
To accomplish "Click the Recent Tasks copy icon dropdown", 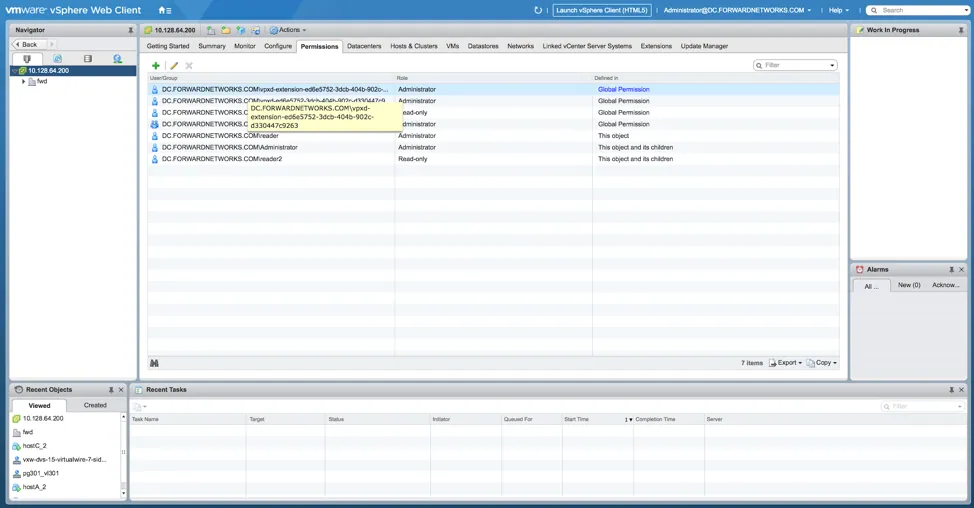I will point(140,407).
